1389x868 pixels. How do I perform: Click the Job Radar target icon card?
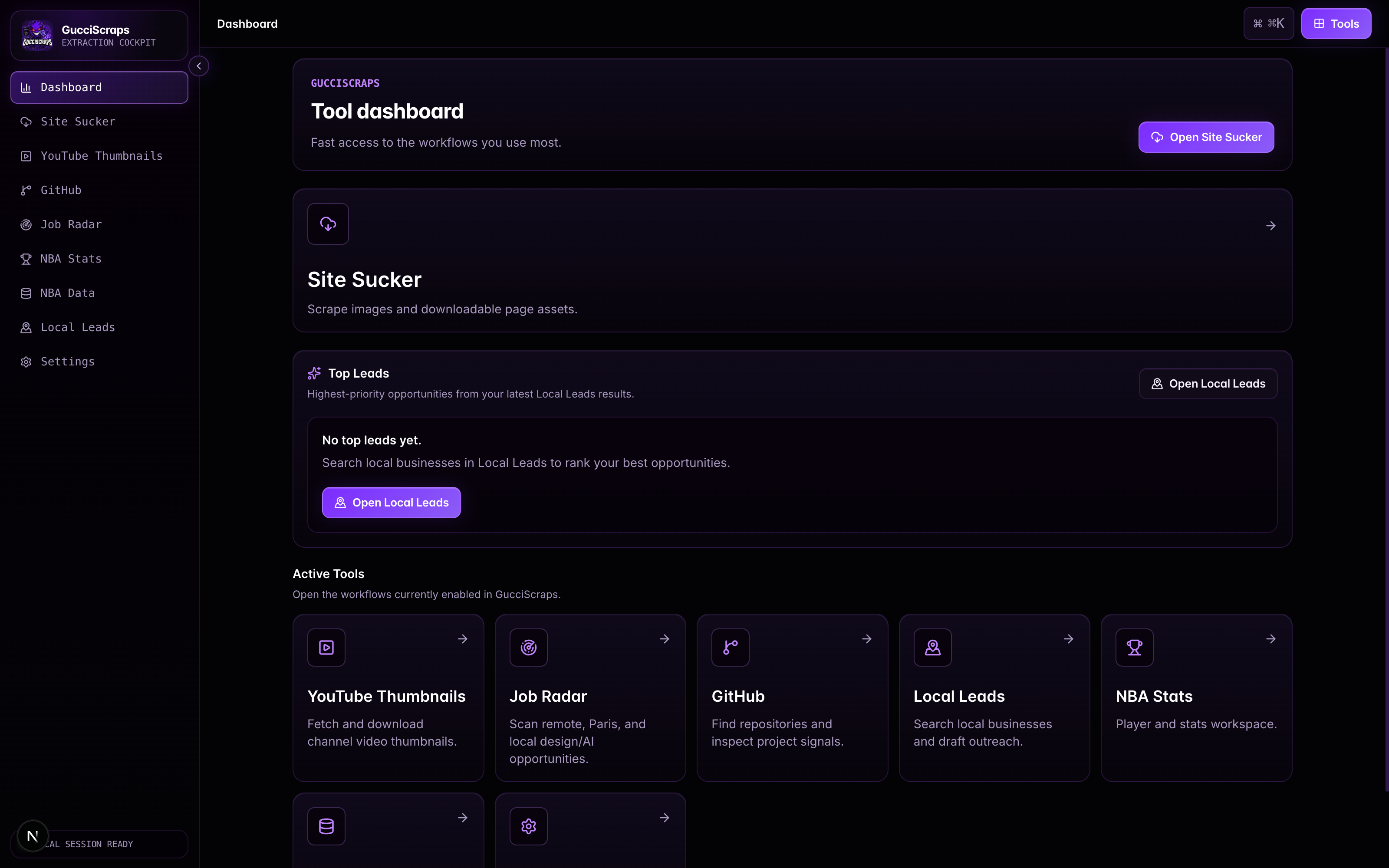(528, 648)
